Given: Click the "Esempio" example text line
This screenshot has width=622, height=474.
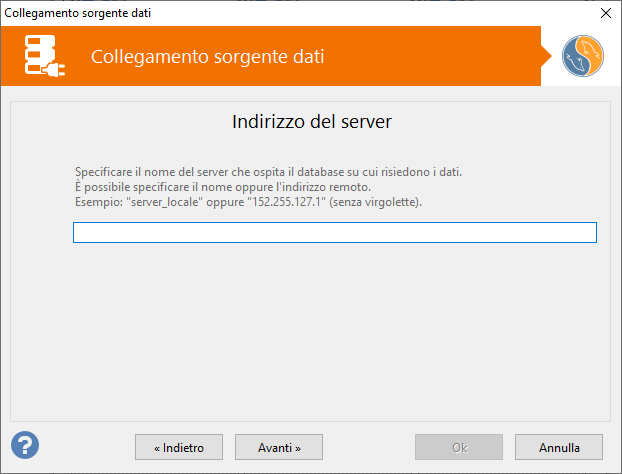Looking at the screenshot, I should pos(248,202).
